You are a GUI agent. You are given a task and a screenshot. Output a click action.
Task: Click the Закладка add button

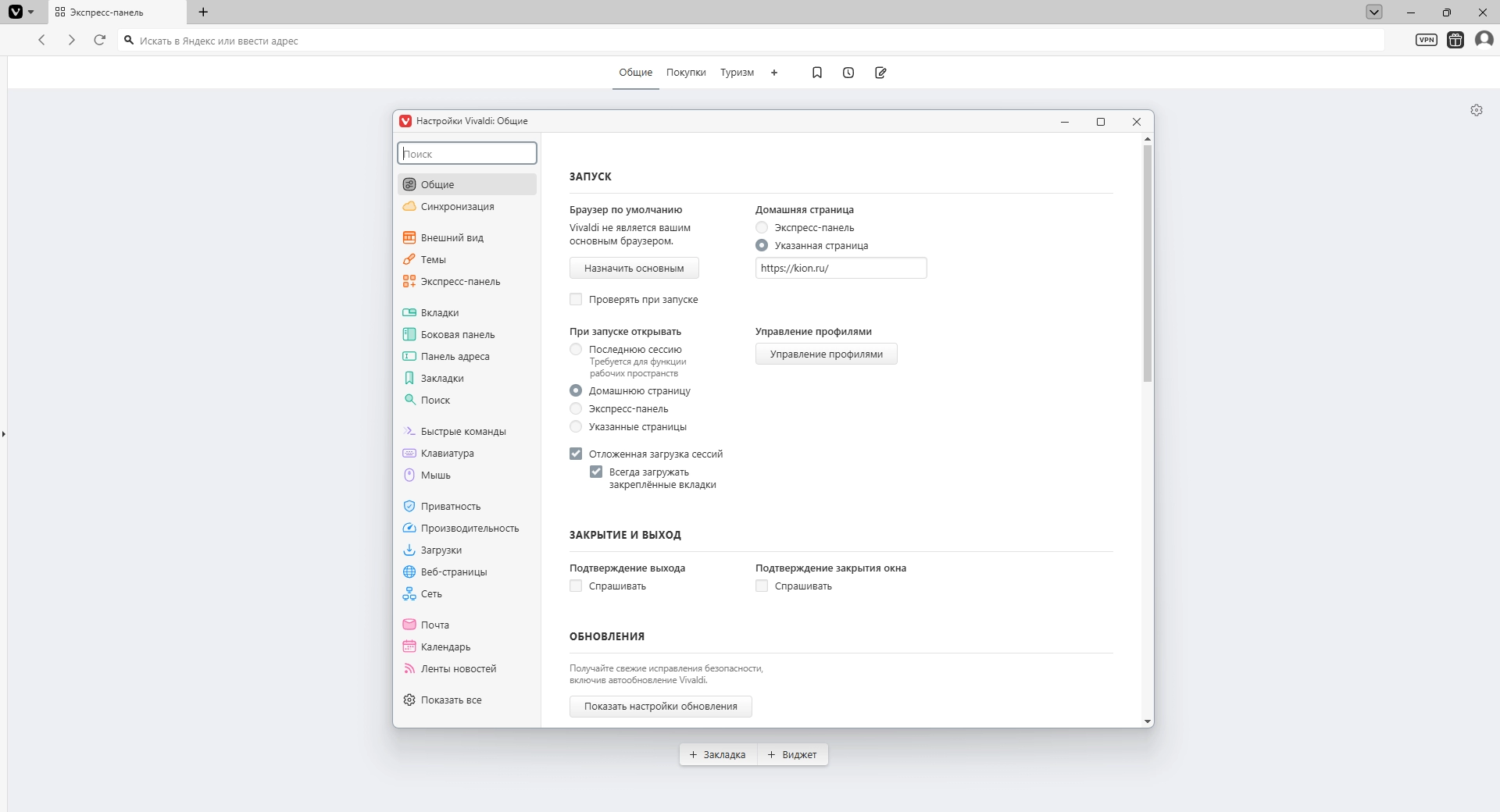click(718, 754)
